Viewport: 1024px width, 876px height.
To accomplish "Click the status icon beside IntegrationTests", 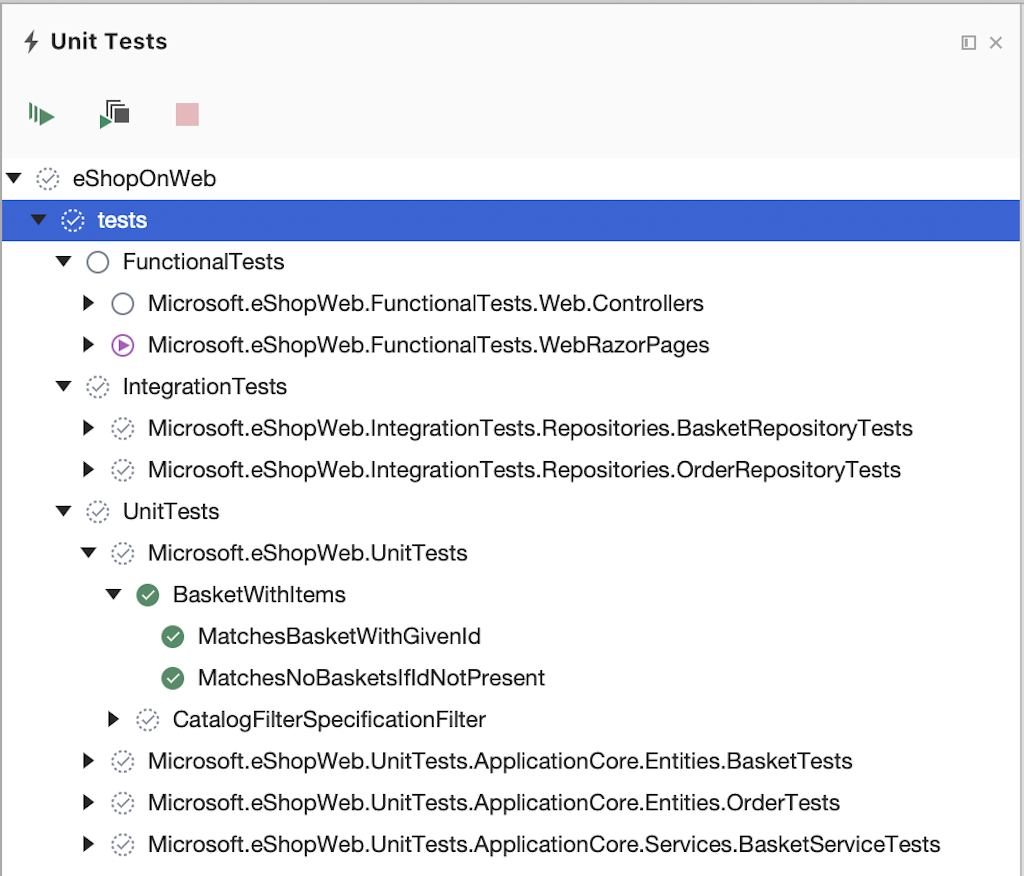I will 98,387.
